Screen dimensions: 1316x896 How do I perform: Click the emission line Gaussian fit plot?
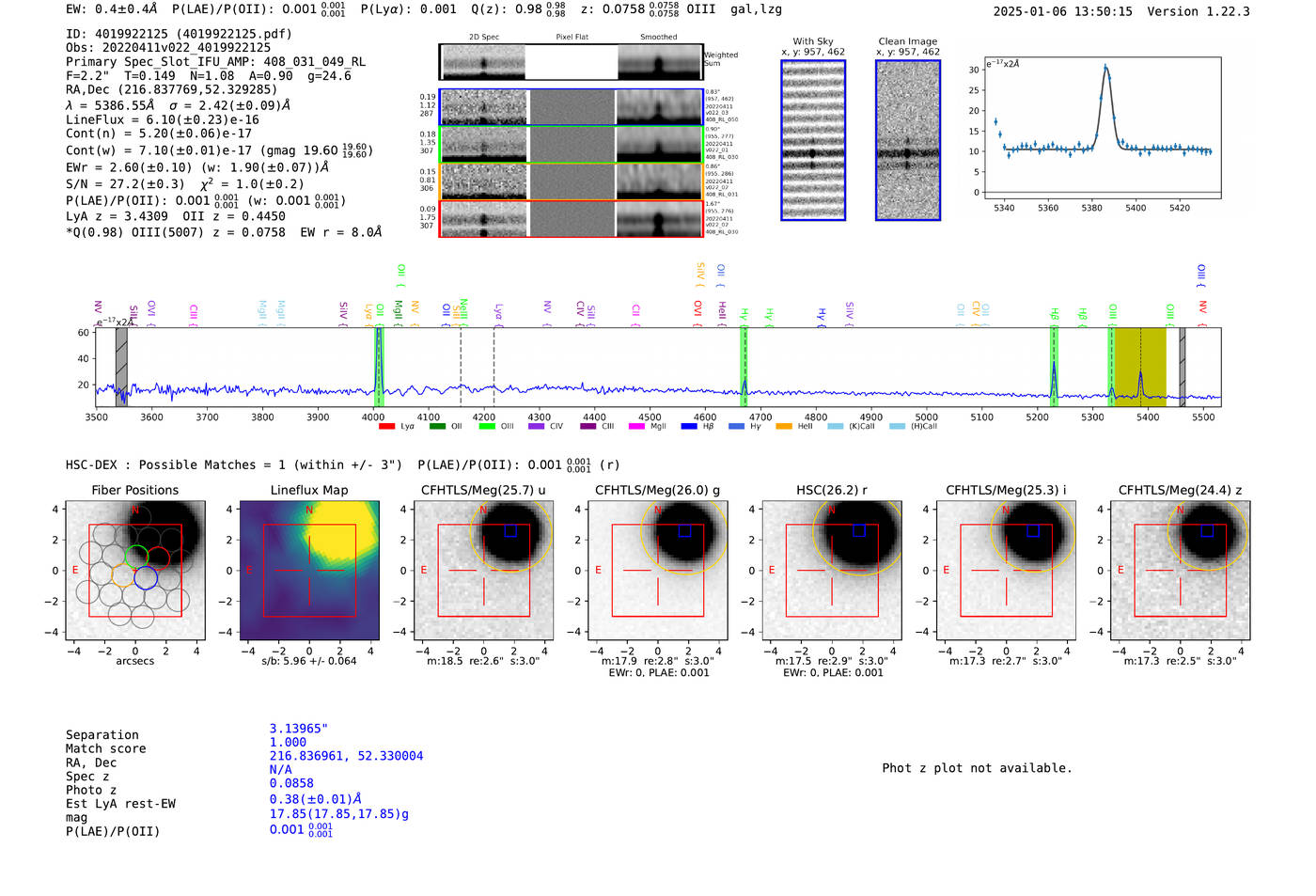(x=1103, y=128)
